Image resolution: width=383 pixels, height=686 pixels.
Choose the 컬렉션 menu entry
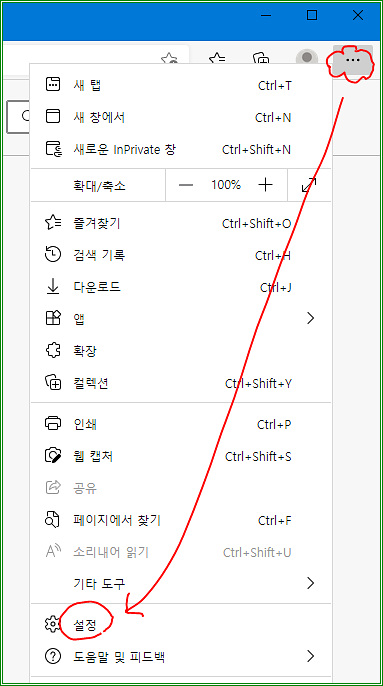click(x=180, y=383)
